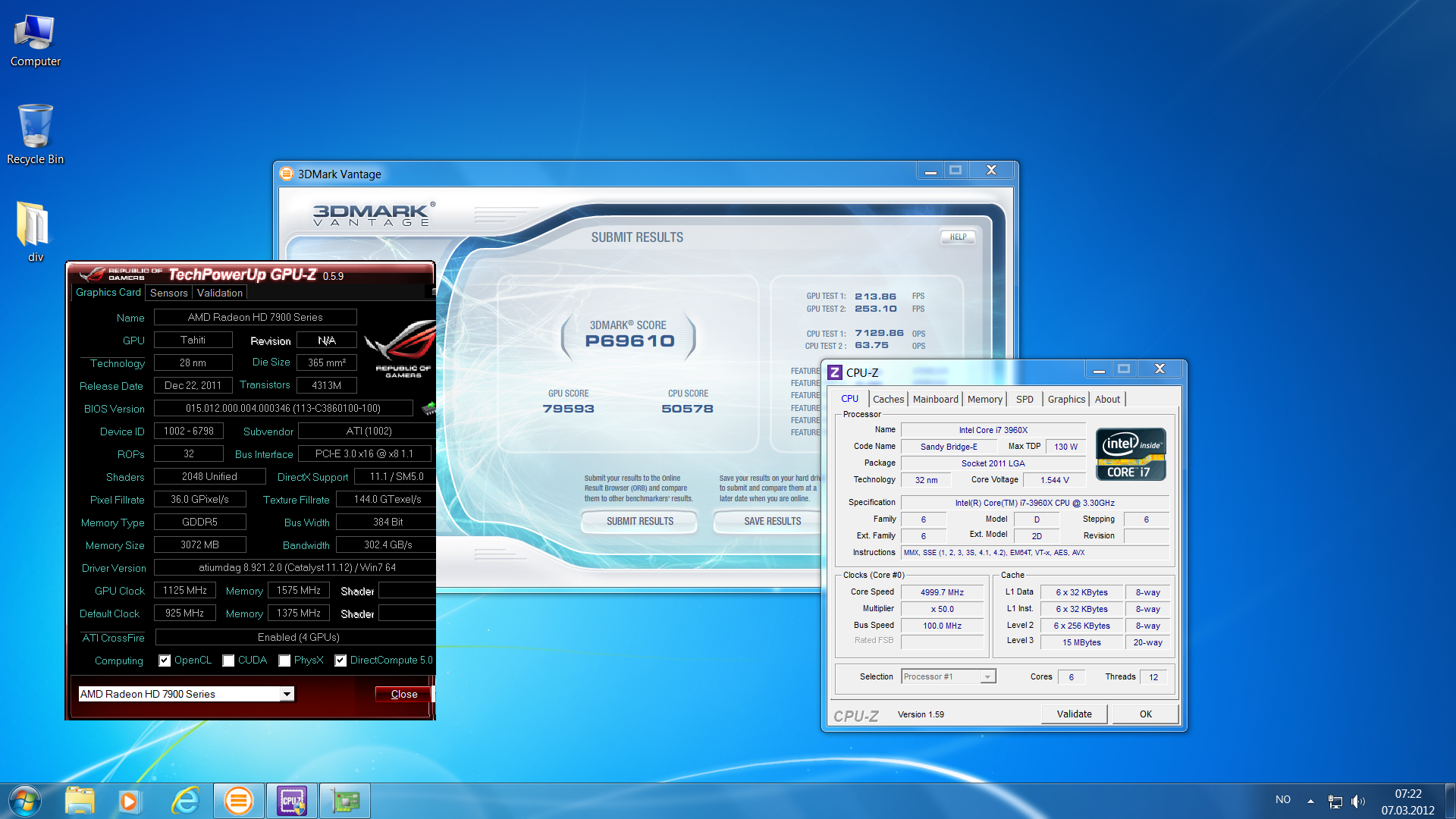
Task: Select the Graphics tab in CPU-Z
Action: pyautogui.click(x=1066, y=400)
